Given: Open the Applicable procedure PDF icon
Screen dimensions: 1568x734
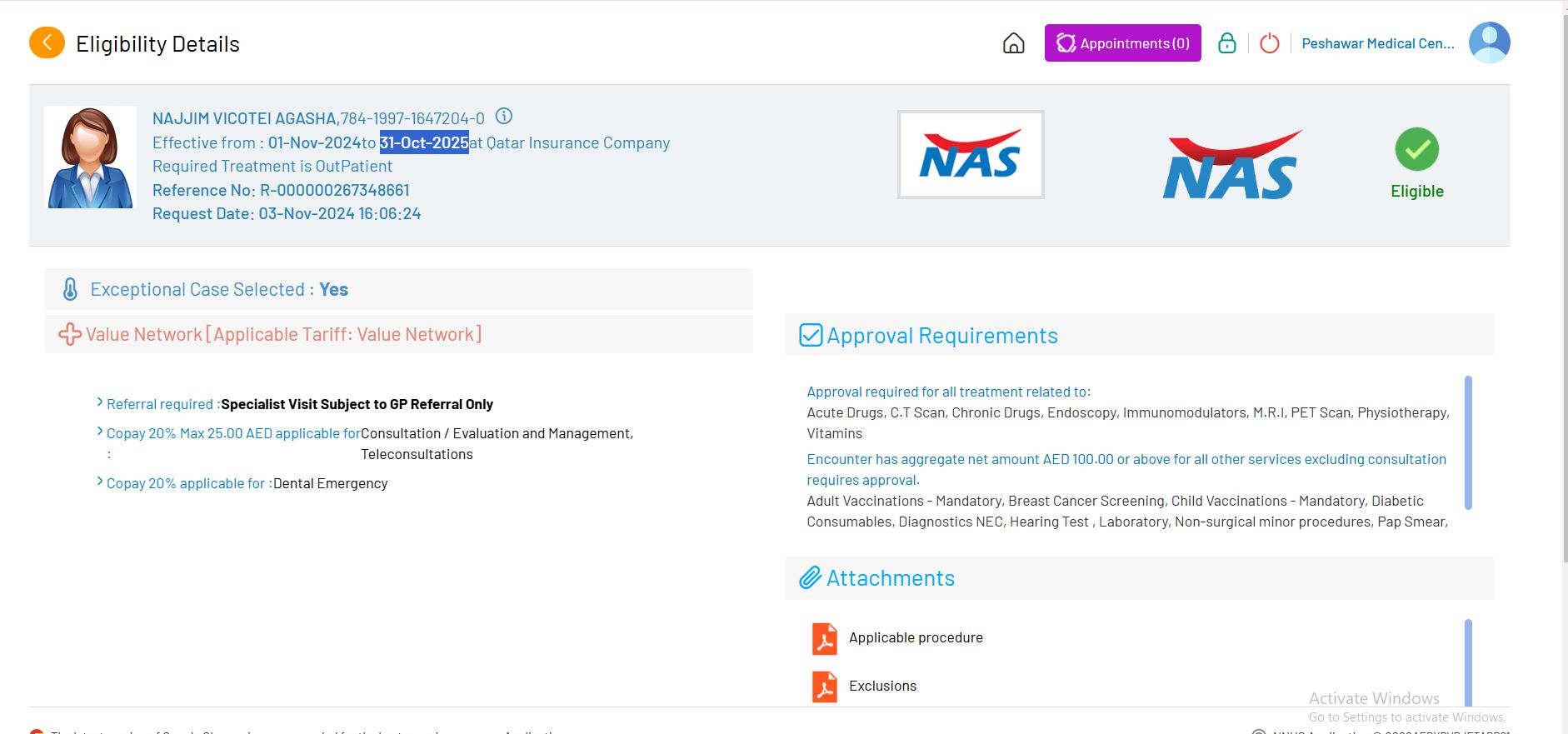Looking at the screenshot, I should pos(824,638).
